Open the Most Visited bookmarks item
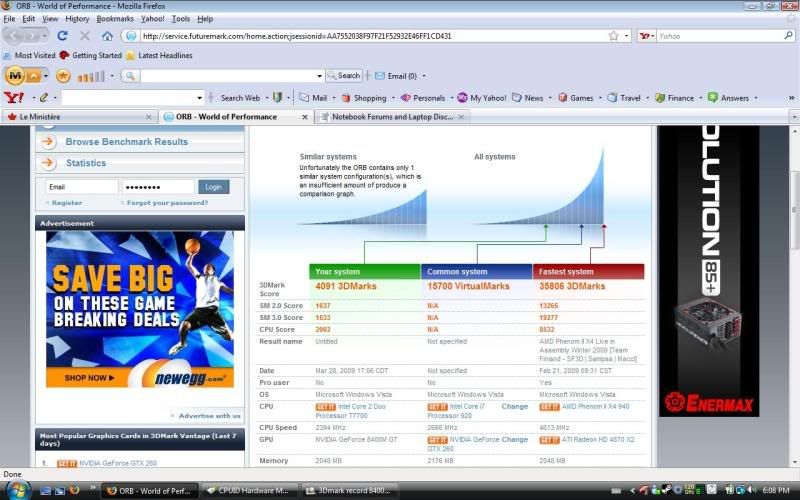Screen dimensions: 800x500 point(30,55)
